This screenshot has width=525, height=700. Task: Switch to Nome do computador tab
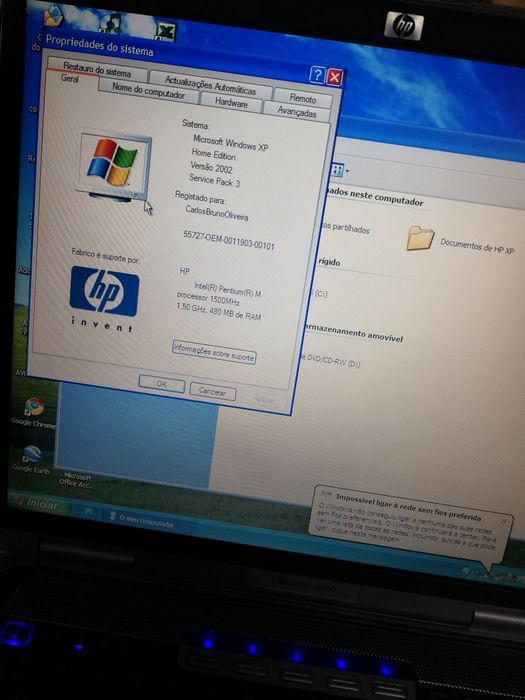click(x=148, y=91)
